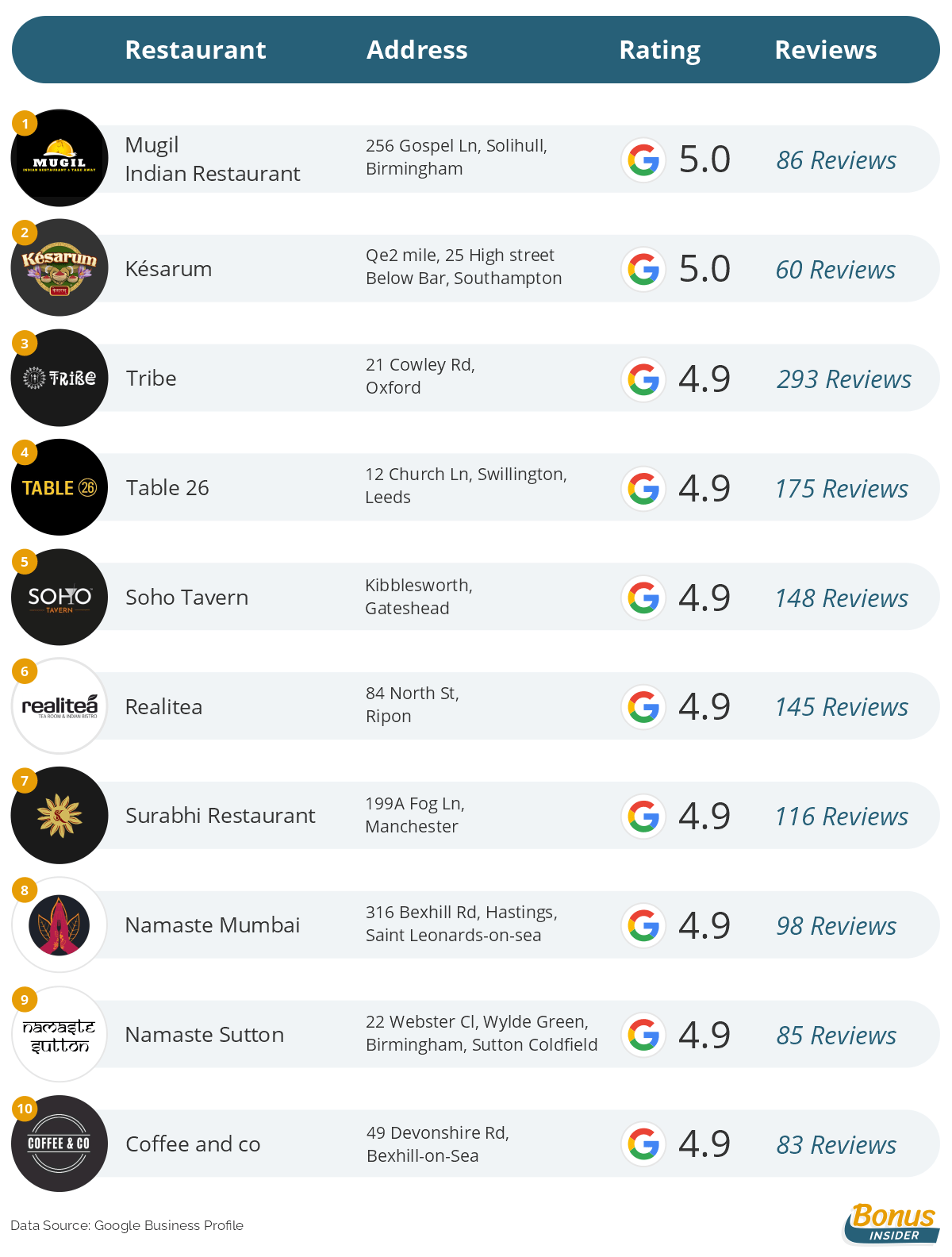Click the number 10 rank badge
The image size is (952, 1257).
[25, 1109]
